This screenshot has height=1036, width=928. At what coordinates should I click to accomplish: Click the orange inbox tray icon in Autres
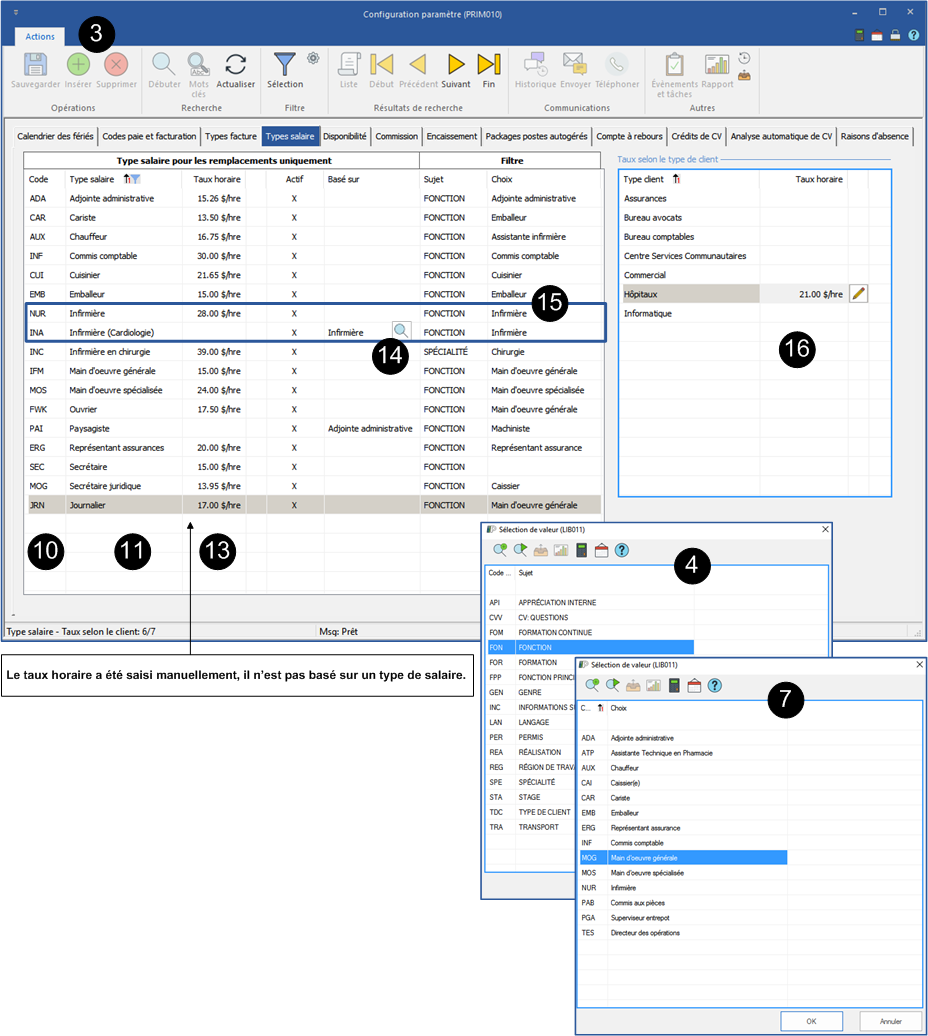744,75
